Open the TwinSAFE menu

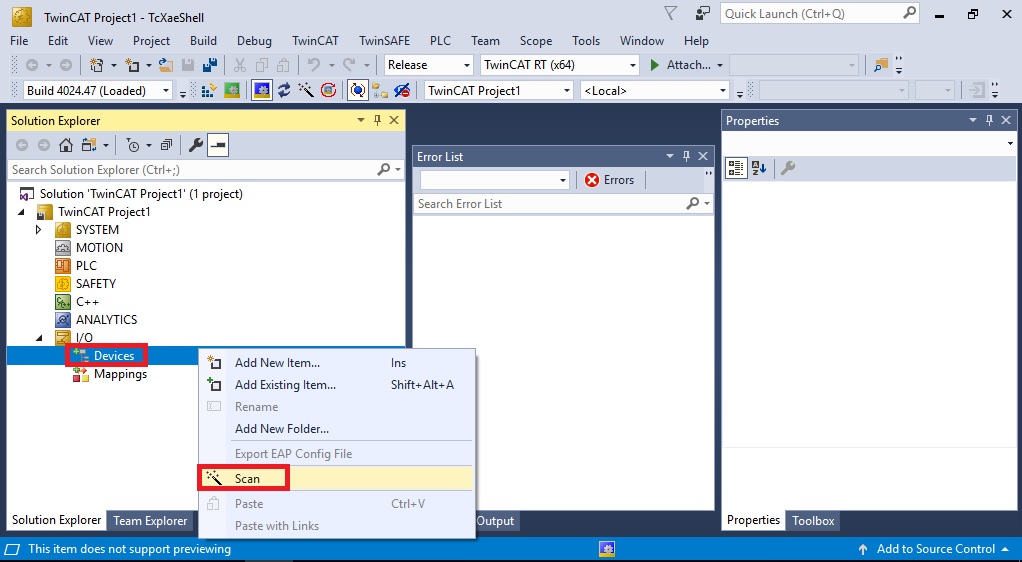[385, 40]
